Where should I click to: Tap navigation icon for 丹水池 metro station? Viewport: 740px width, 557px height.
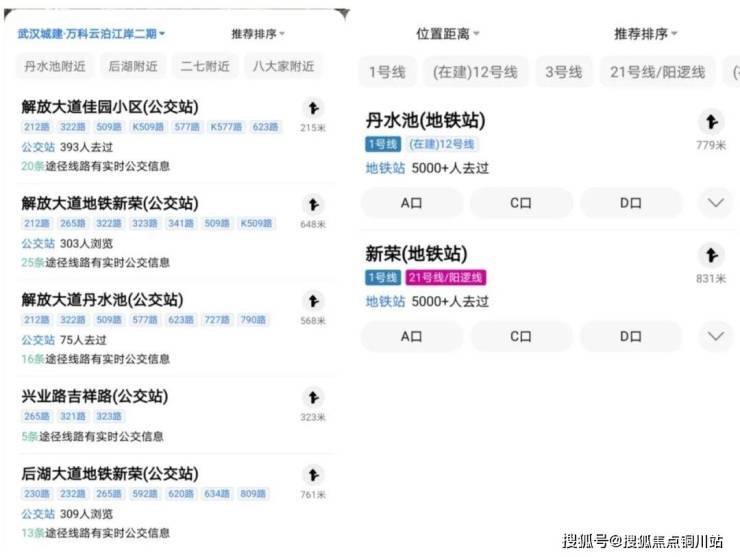[x=710, y=123]
